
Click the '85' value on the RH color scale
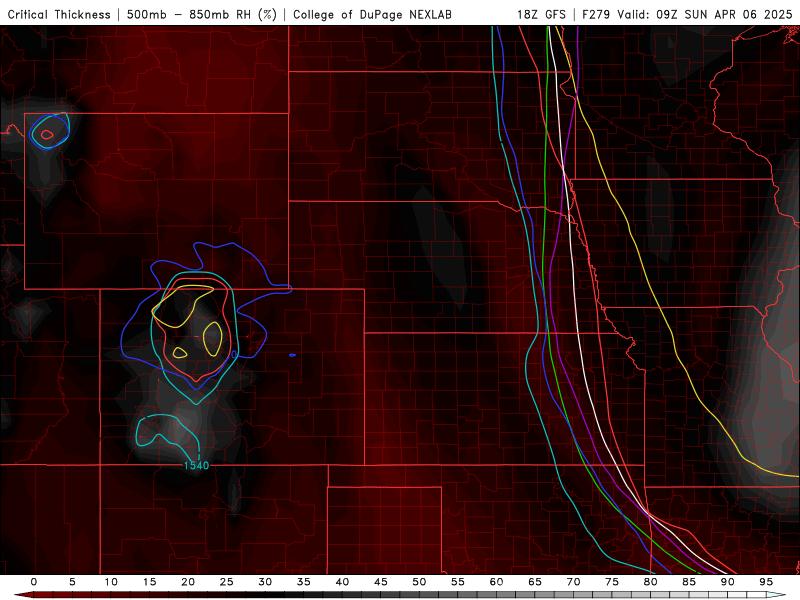click(x=689, y=582)
